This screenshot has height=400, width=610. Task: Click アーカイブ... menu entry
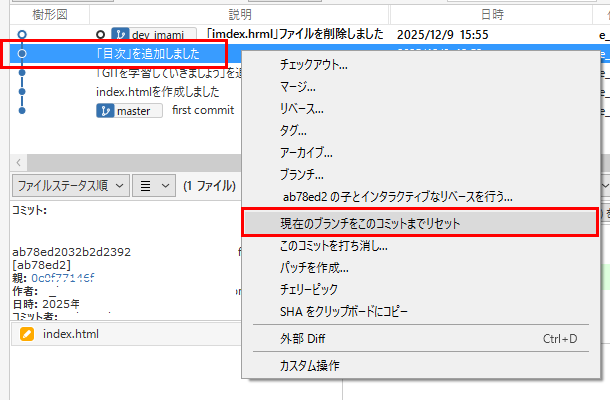(x=307, y=152)
